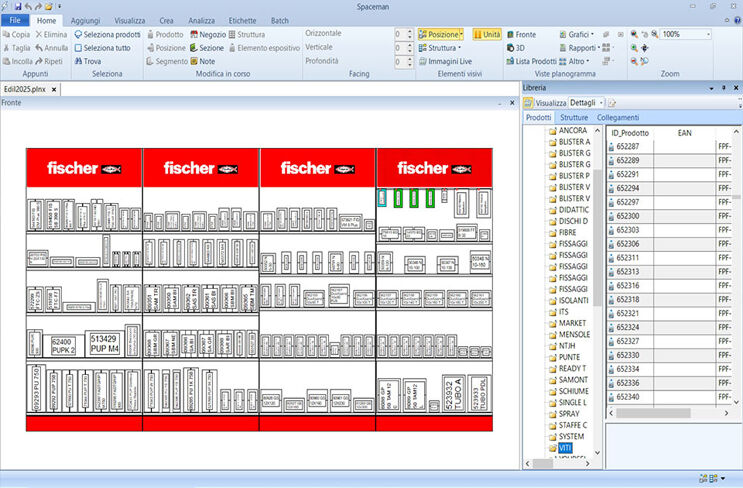
Task: Click the edit page icon next to Dettagli
Action: coord(612,102)
